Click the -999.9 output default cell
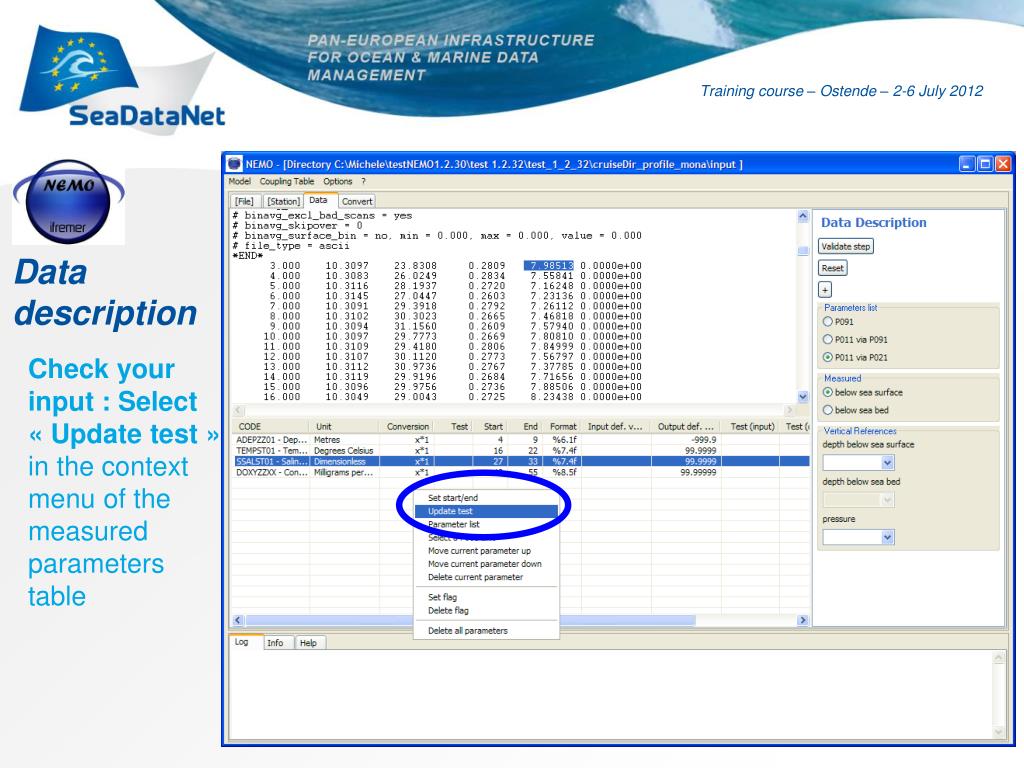The width and height of the screenshot is (1024, 768). [x=686, y=440]
